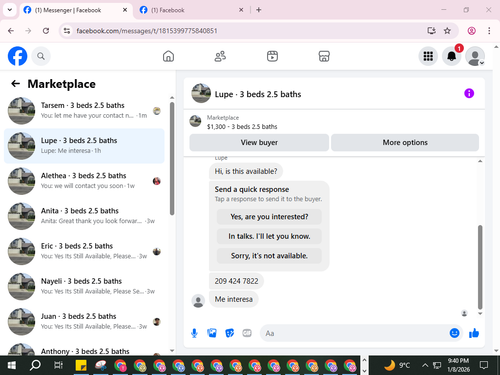Open the Chrome profile icon

click(471, 31)
